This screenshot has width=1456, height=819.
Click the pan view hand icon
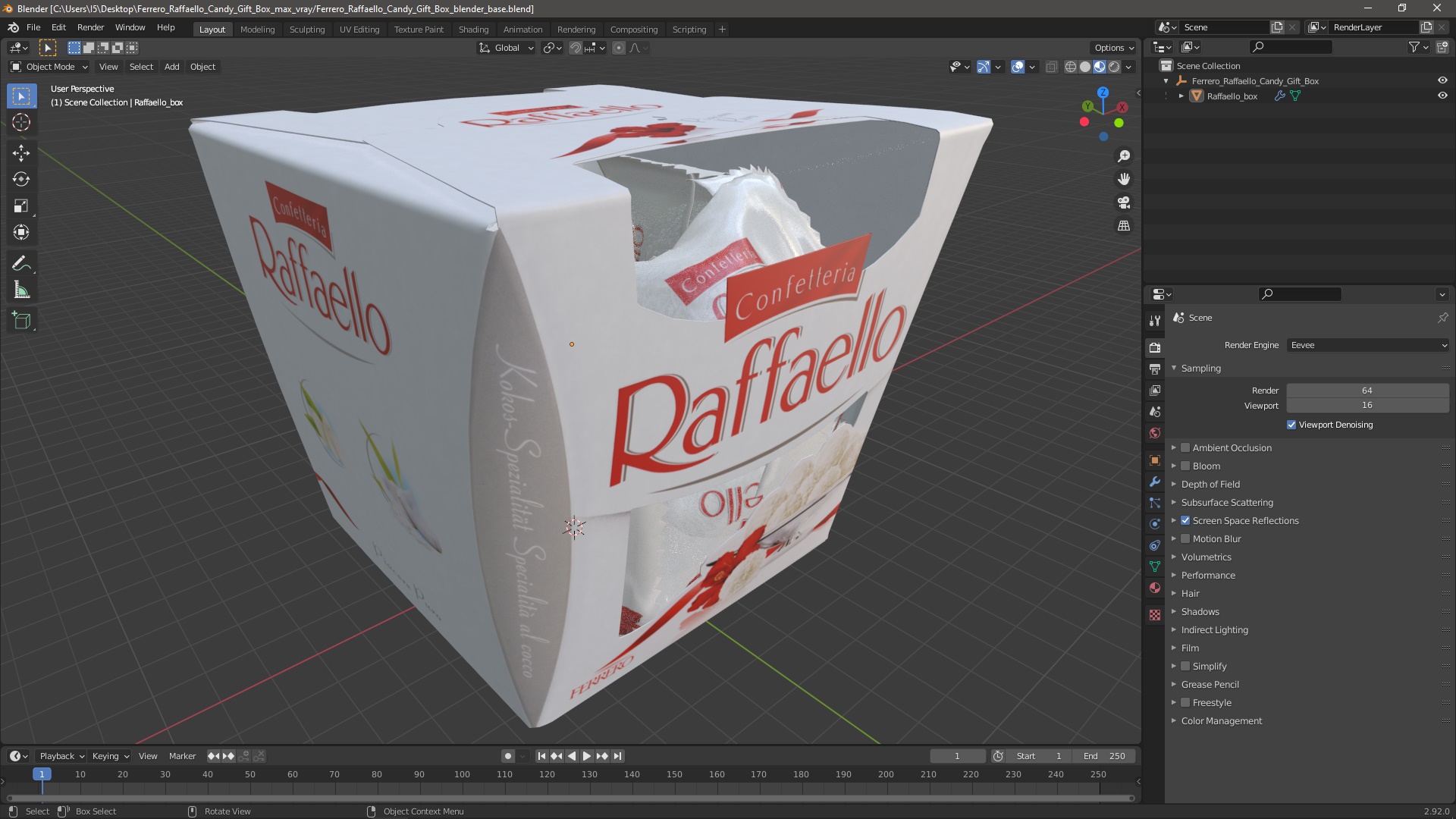(1124, 179)
